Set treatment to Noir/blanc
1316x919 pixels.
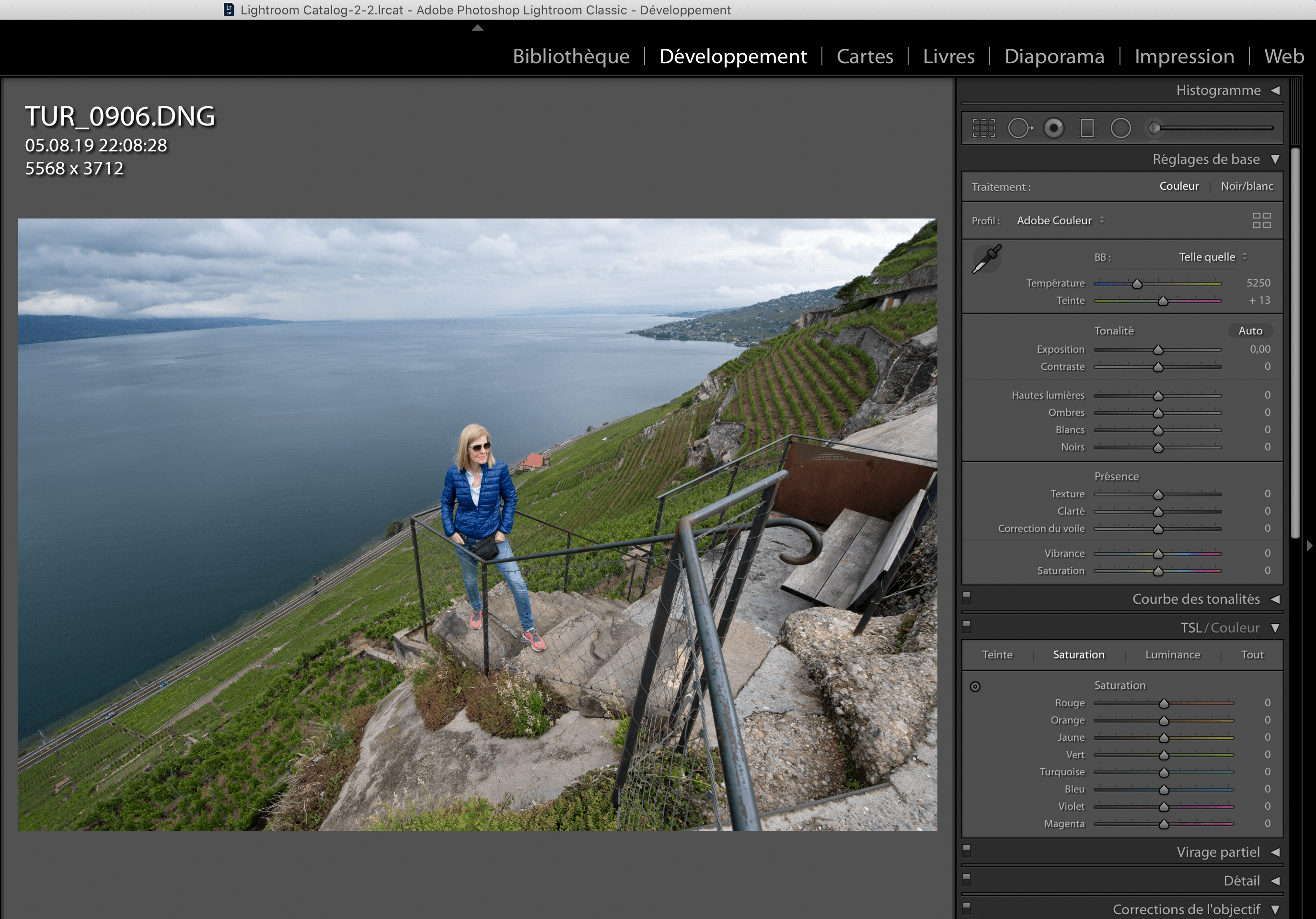(x=1247, y=186)
